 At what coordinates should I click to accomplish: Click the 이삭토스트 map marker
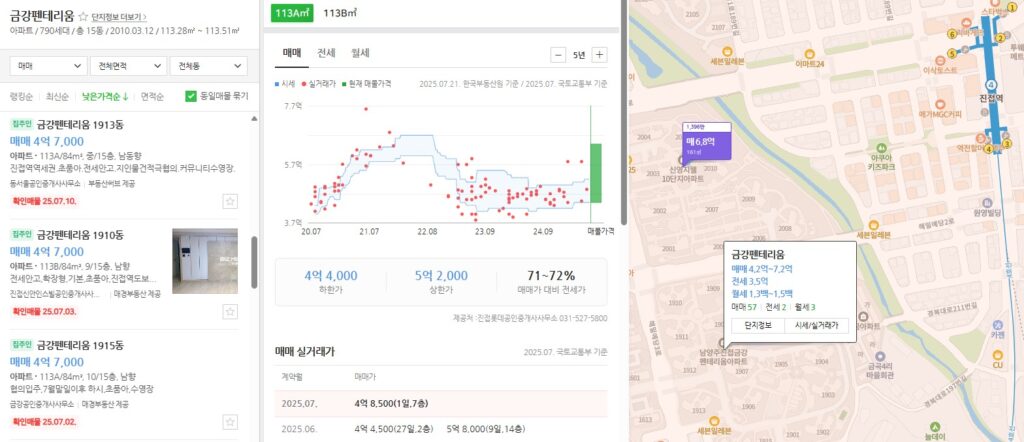tap(940, 59)
